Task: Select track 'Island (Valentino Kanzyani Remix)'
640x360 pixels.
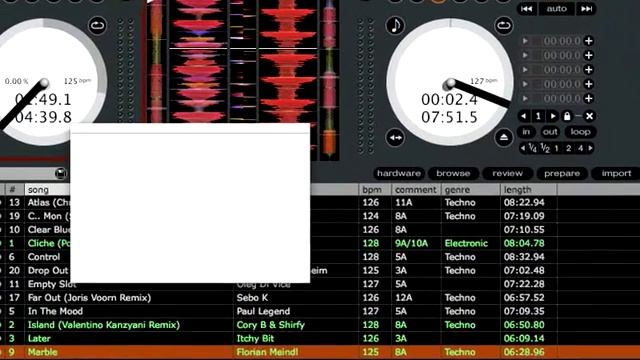Action: click(104, 325)
